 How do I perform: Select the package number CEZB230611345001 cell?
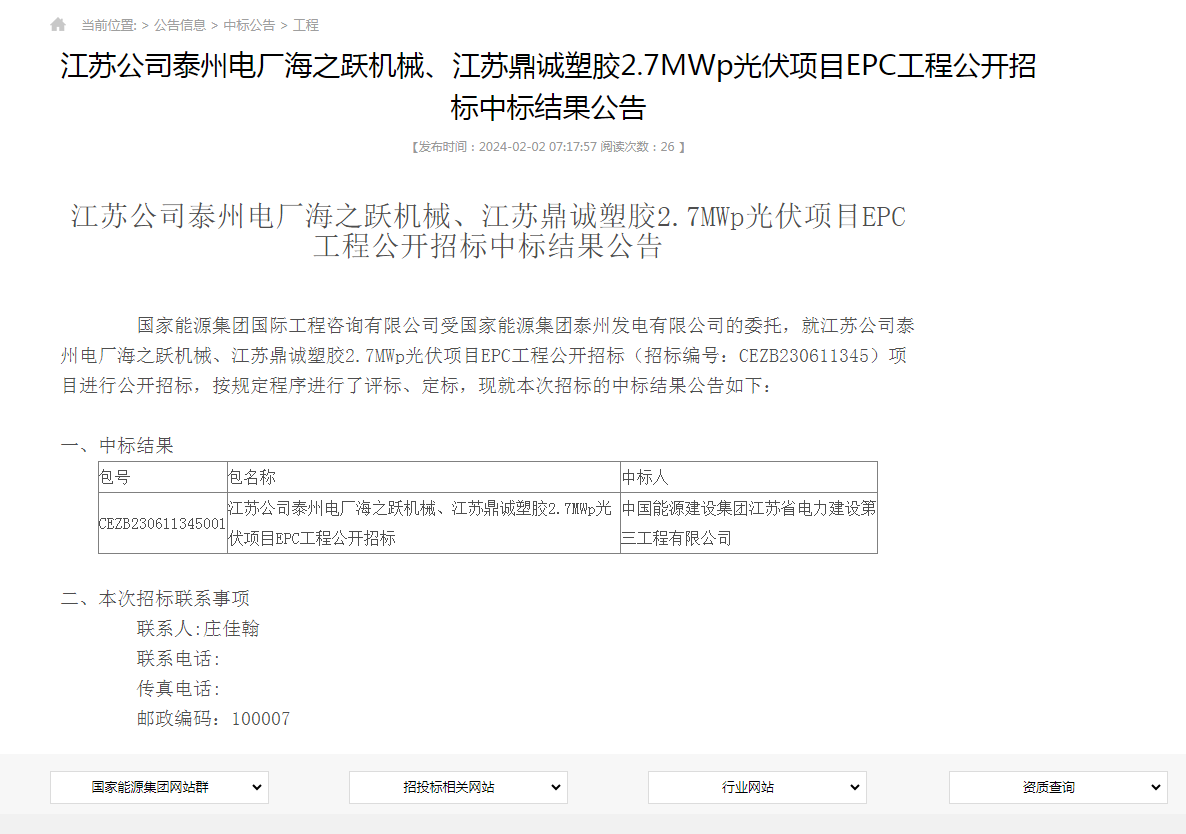pyautogui.click(x=162, y=523)
